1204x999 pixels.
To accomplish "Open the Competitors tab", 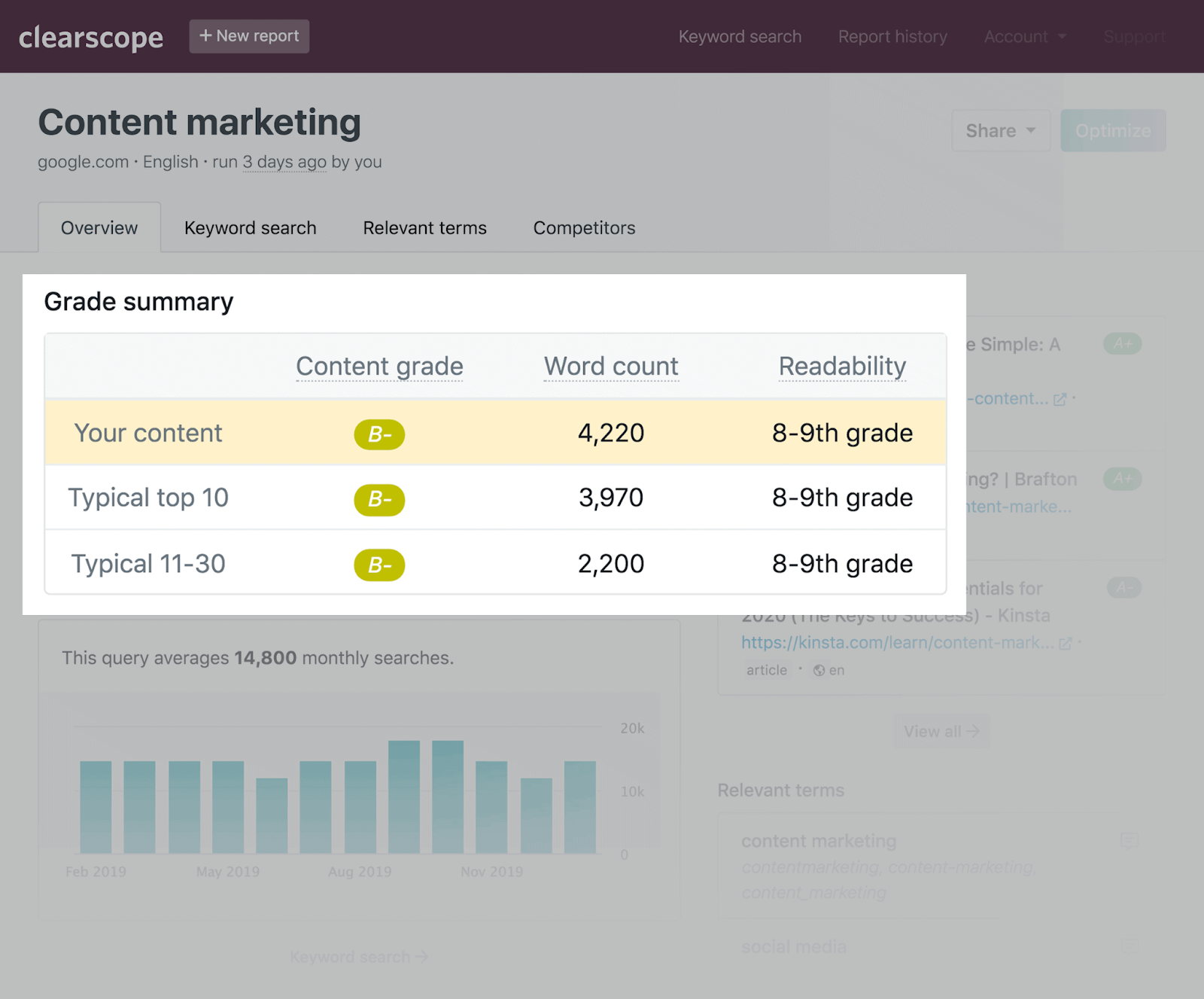I will pyautogui.click(x=584, y=228).
